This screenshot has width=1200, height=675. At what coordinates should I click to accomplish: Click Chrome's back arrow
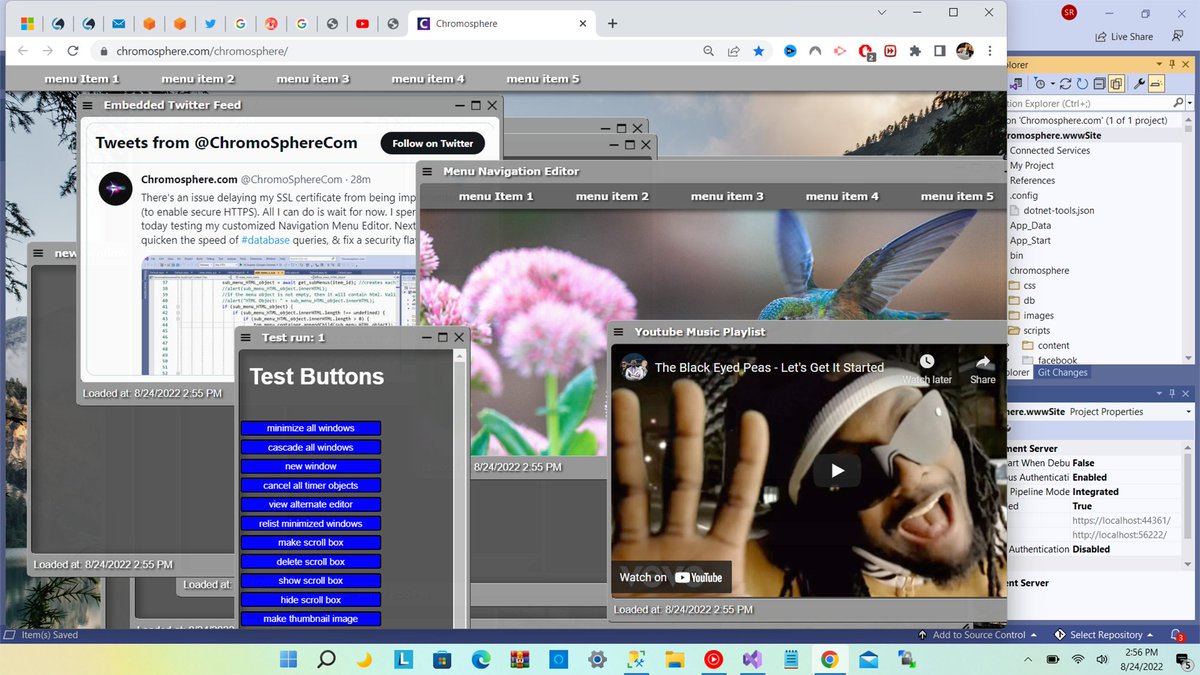[x=23, y=51]
